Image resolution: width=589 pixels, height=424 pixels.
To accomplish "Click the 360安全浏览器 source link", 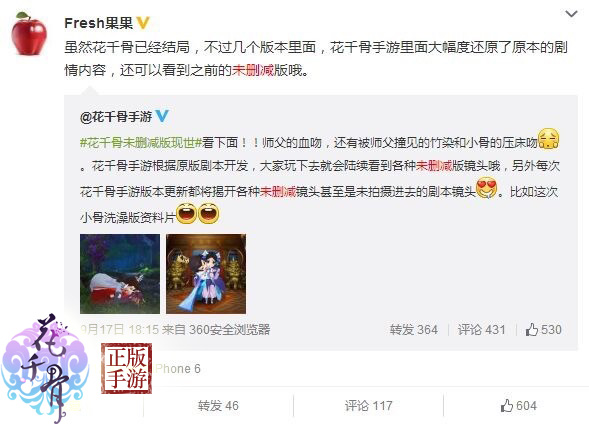I will coord(230,329).
